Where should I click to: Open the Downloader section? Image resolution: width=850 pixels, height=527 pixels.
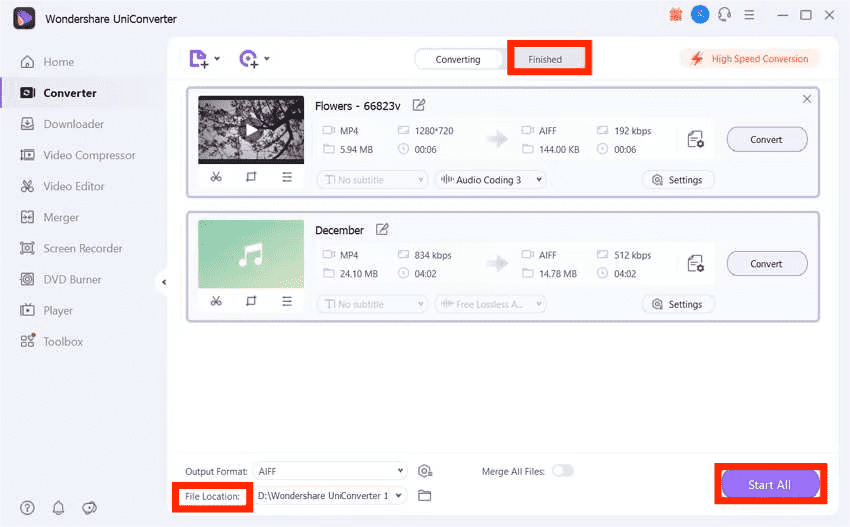click(62, 124)
